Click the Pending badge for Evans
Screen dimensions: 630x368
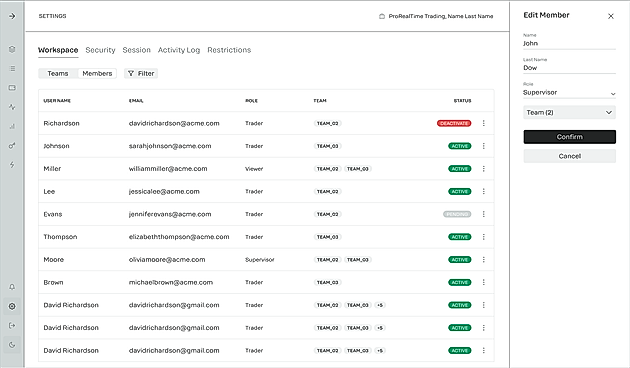click(457, 214)
